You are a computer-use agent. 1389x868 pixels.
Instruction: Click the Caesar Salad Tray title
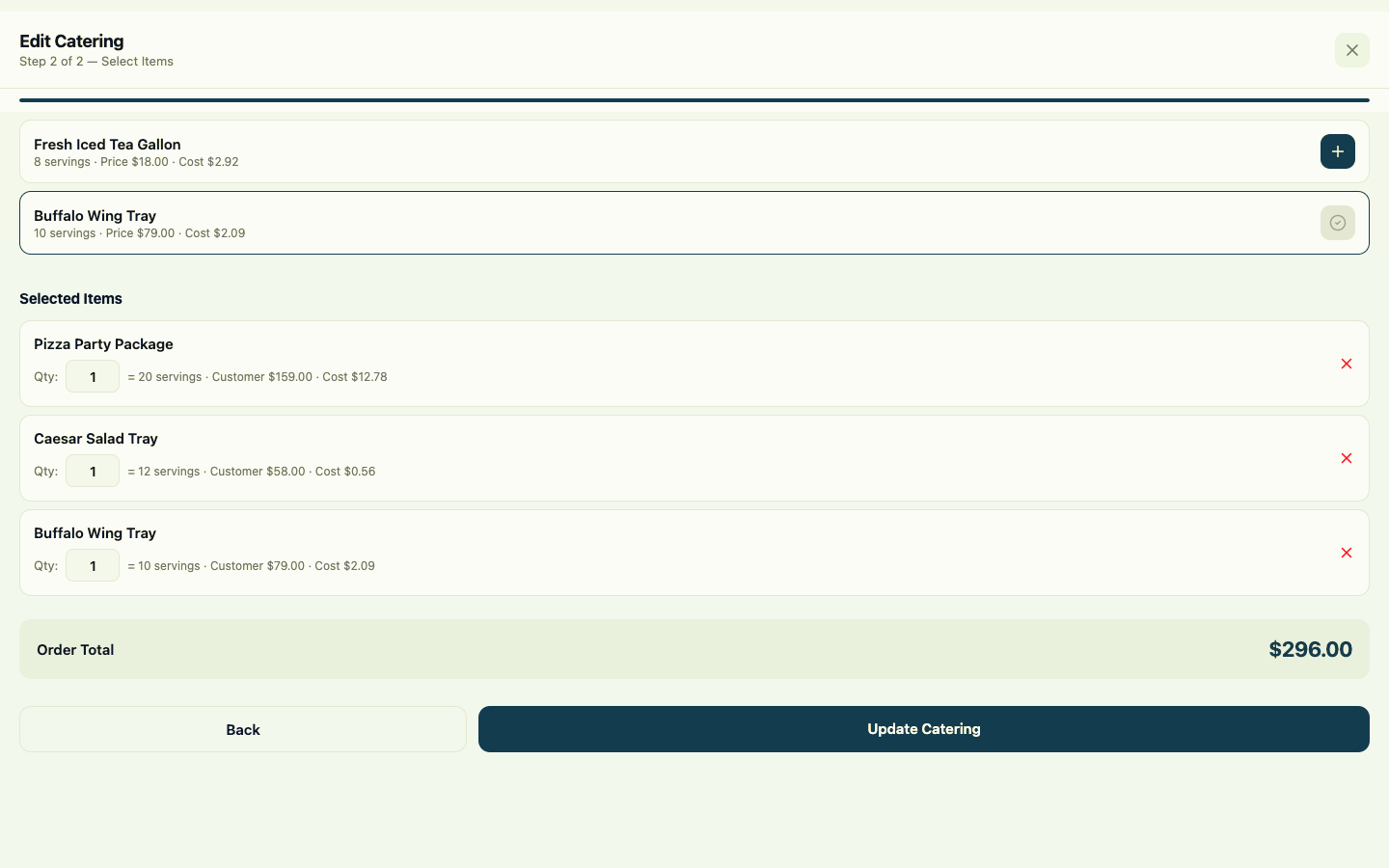[x=95, y=439]
